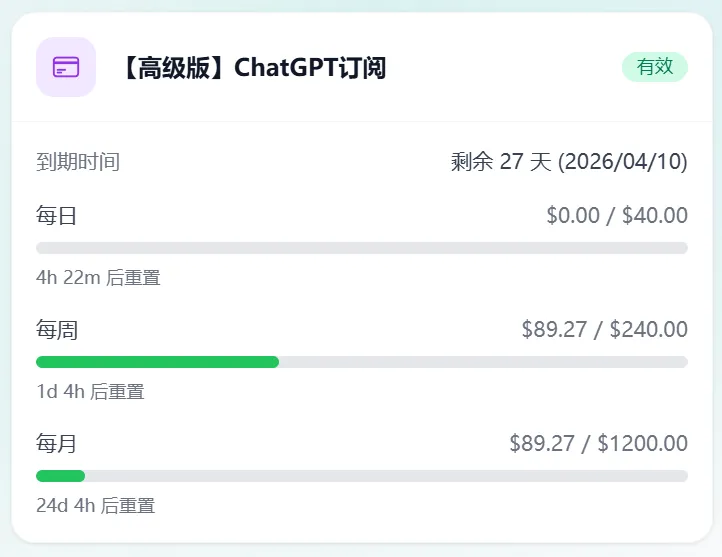
Task: Click the 每日 daily quota label
Action: click(57, 215)
